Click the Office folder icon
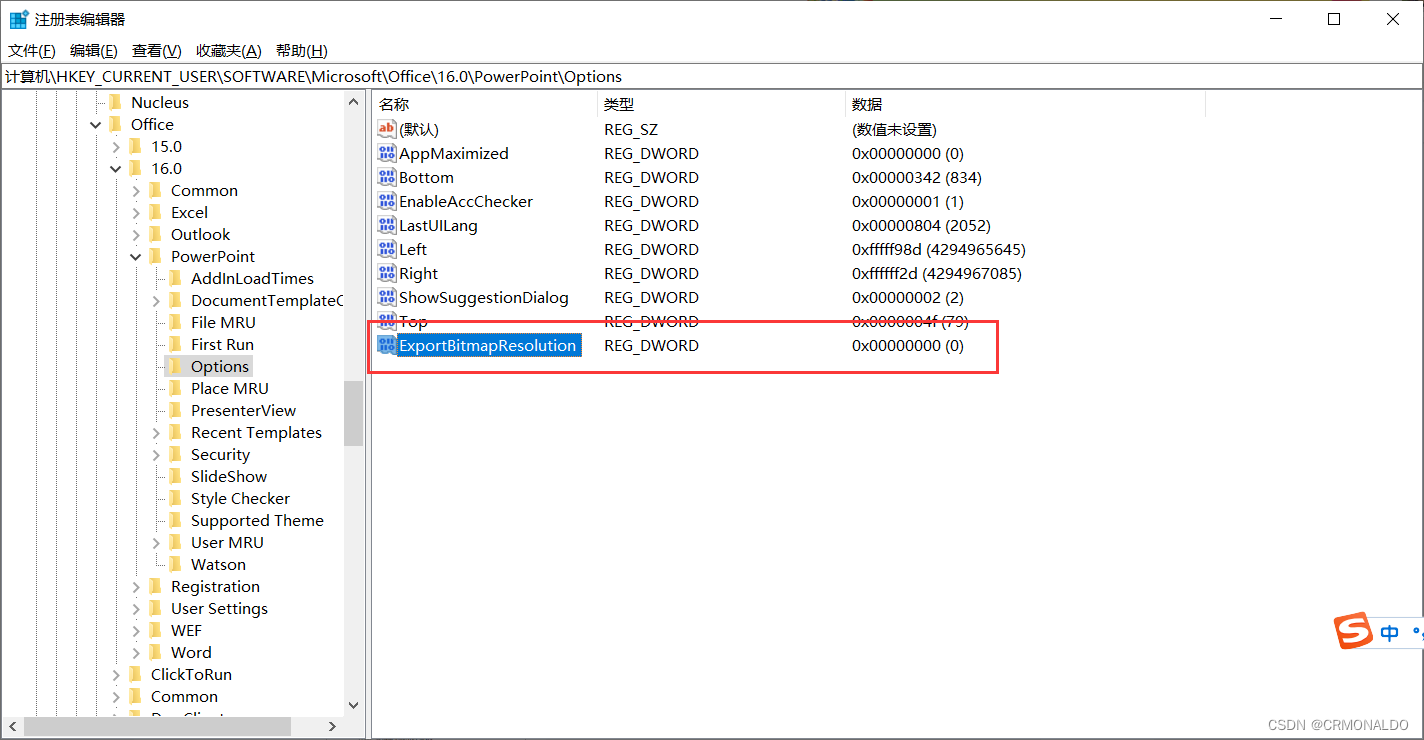 pos(115,124)
